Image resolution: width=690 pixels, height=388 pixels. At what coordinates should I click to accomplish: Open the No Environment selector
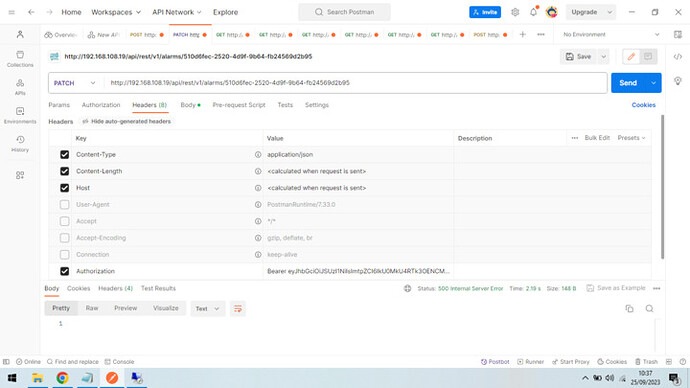[x=611, y=34]
